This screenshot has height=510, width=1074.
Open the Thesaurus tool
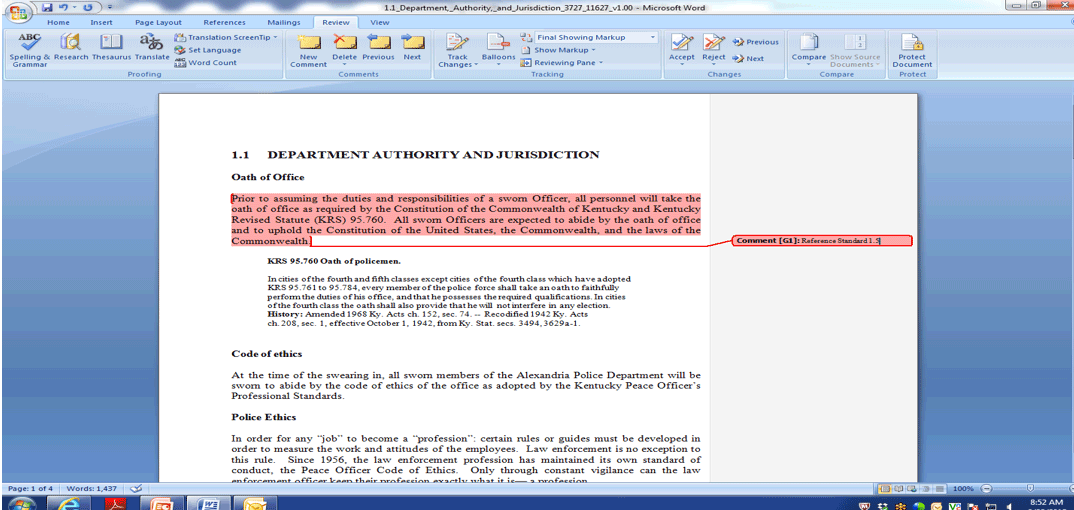[x=111, y=46]
